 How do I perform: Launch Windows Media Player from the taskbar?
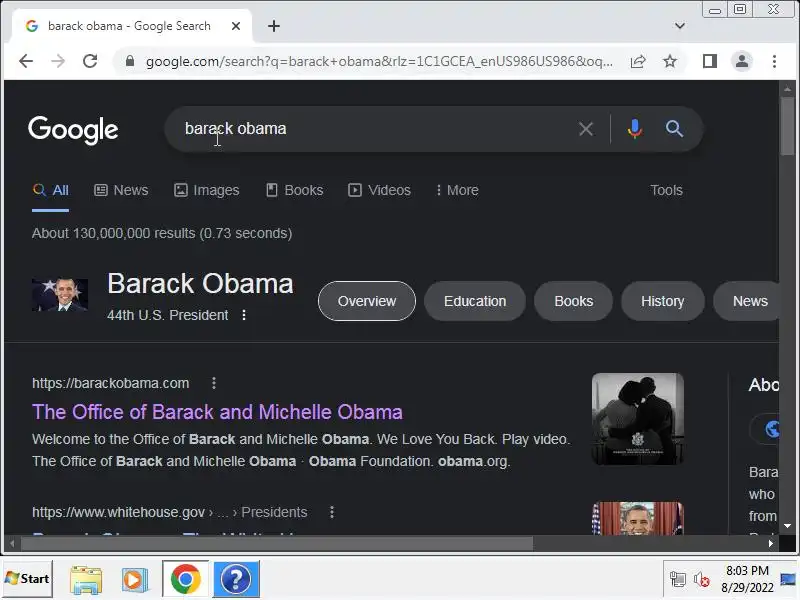pos(134,579)
